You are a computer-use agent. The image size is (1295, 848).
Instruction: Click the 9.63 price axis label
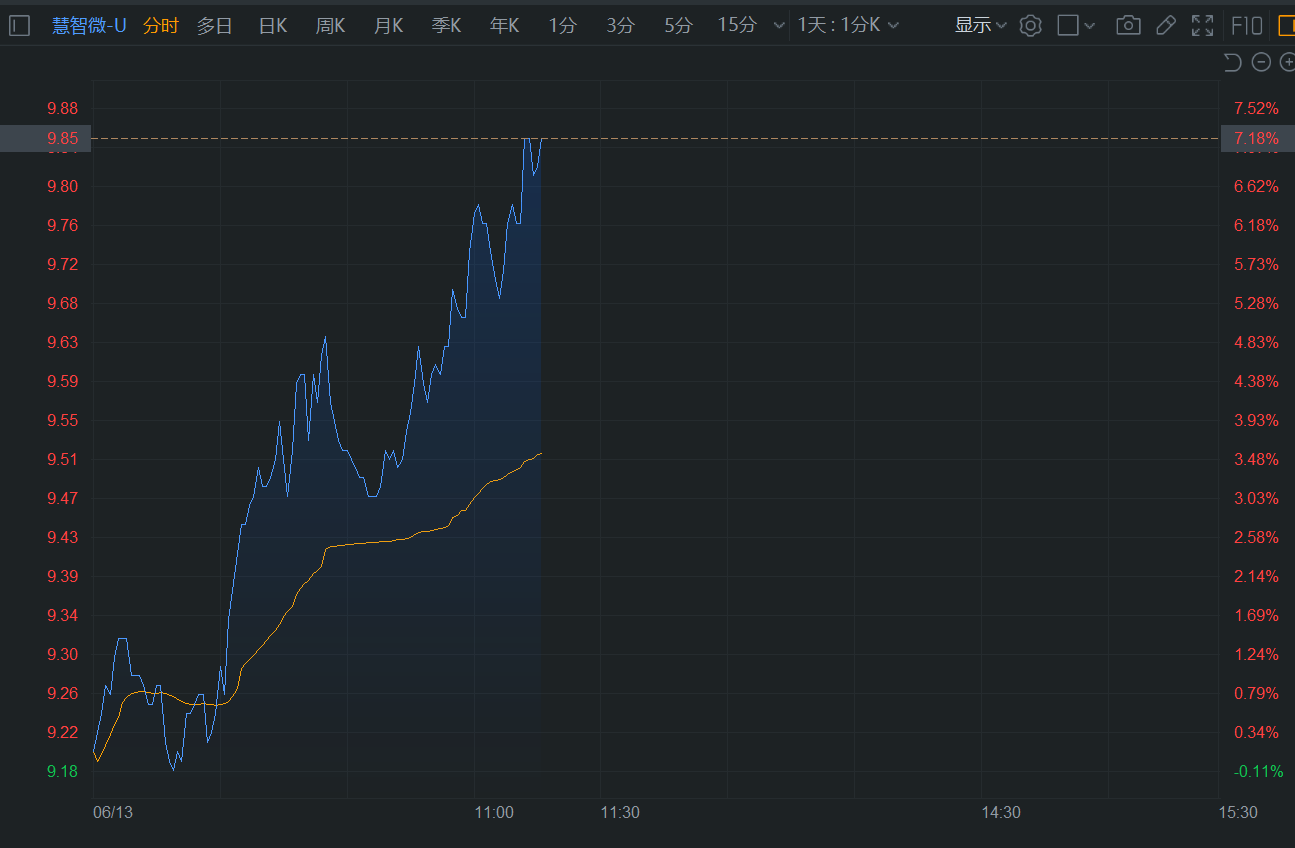62,342
